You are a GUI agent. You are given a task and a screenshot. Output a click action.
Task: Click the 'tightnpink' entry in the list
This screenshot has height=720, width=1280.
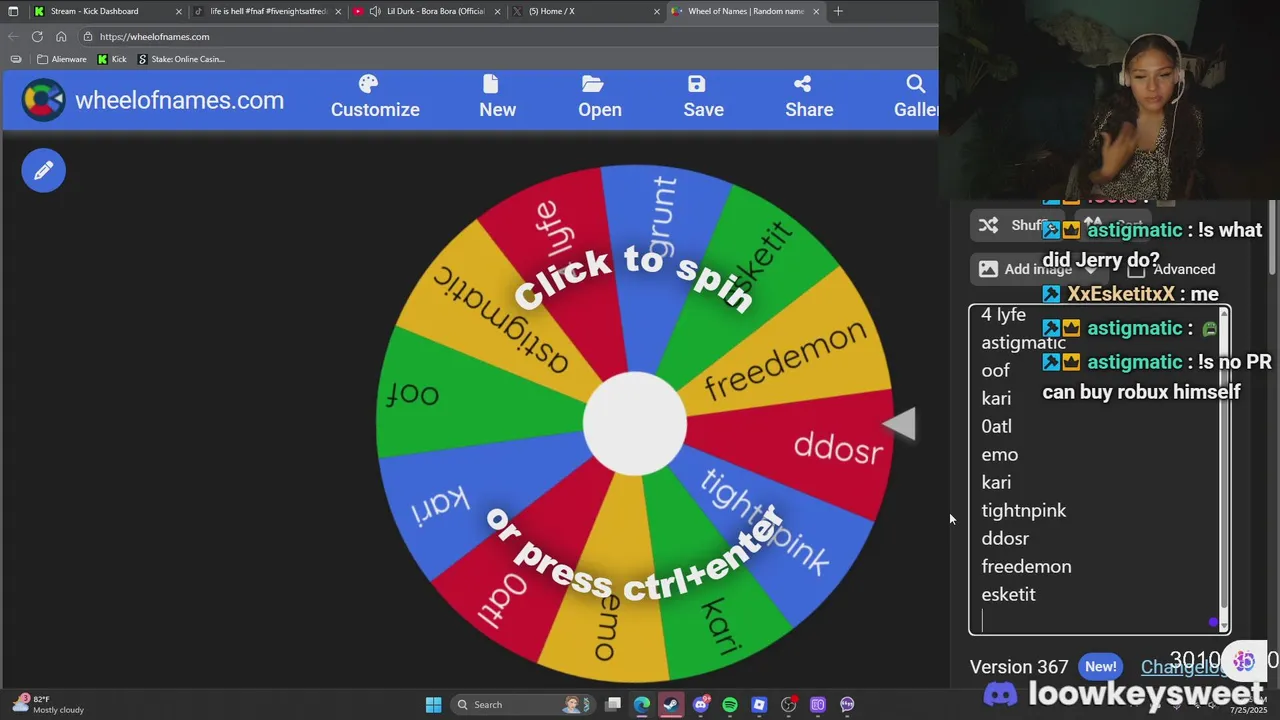pyautogui.click(x=1023, y=510)
